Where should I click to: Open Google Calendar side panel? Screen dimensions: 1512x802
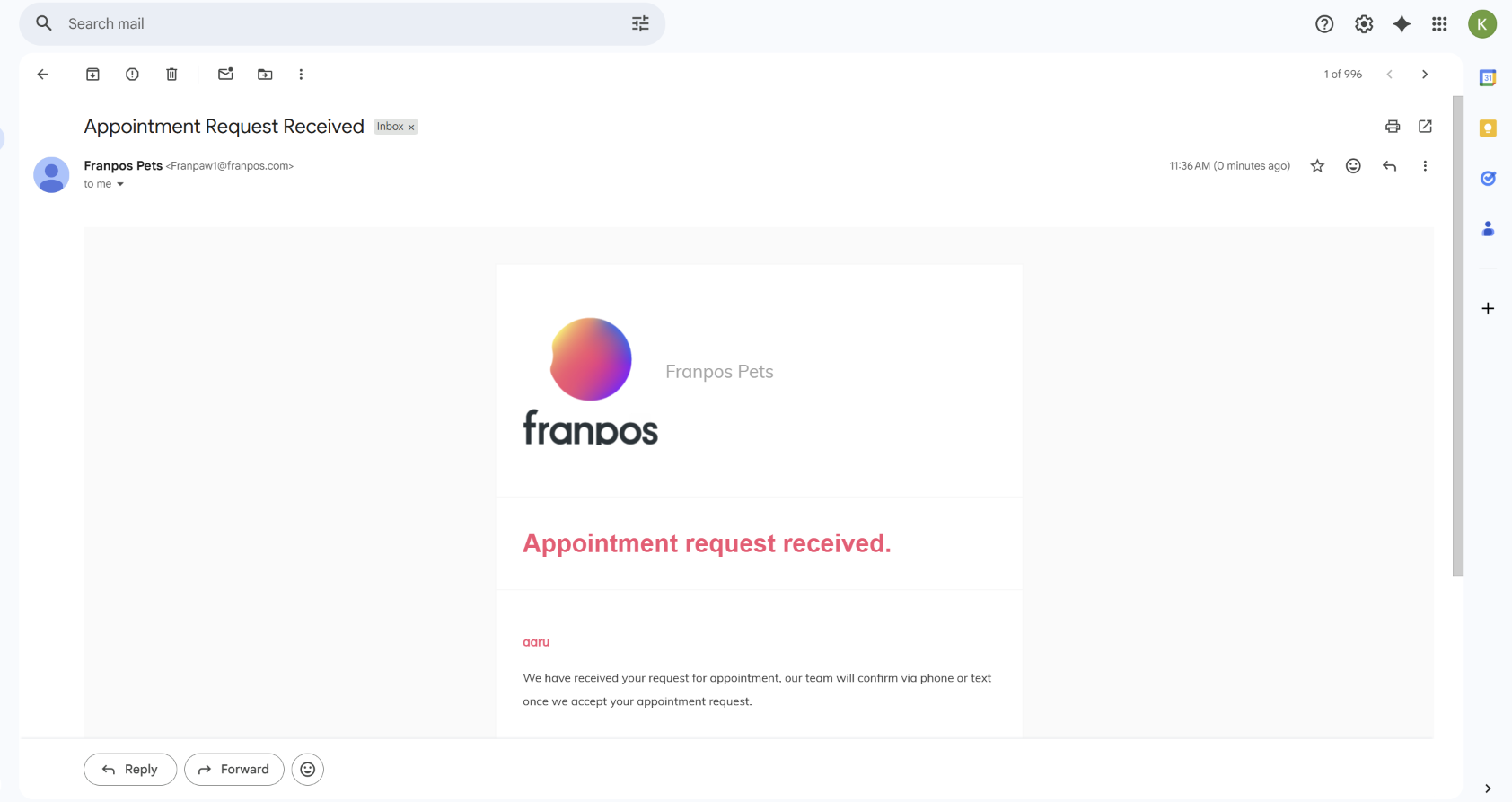point(1488,78)
